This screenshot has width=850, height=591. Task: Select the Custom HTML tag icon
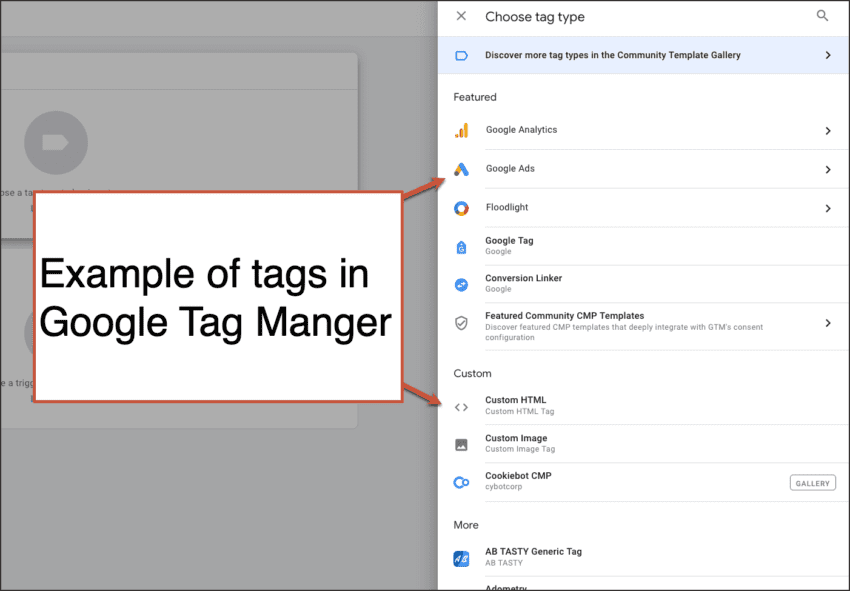coord(461,406)
